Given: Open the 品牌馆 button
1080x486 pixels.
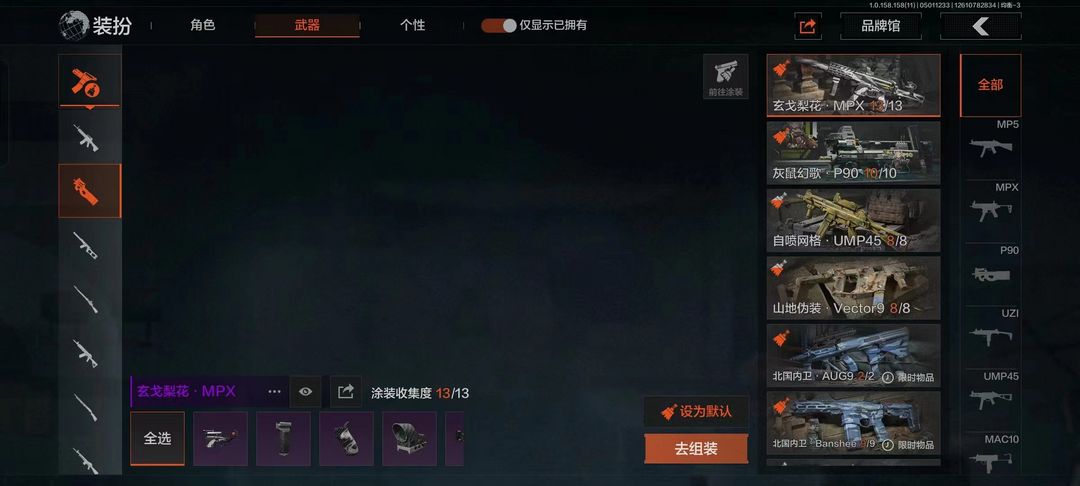Looking at the screenshot, I should (x=880, y=26).
